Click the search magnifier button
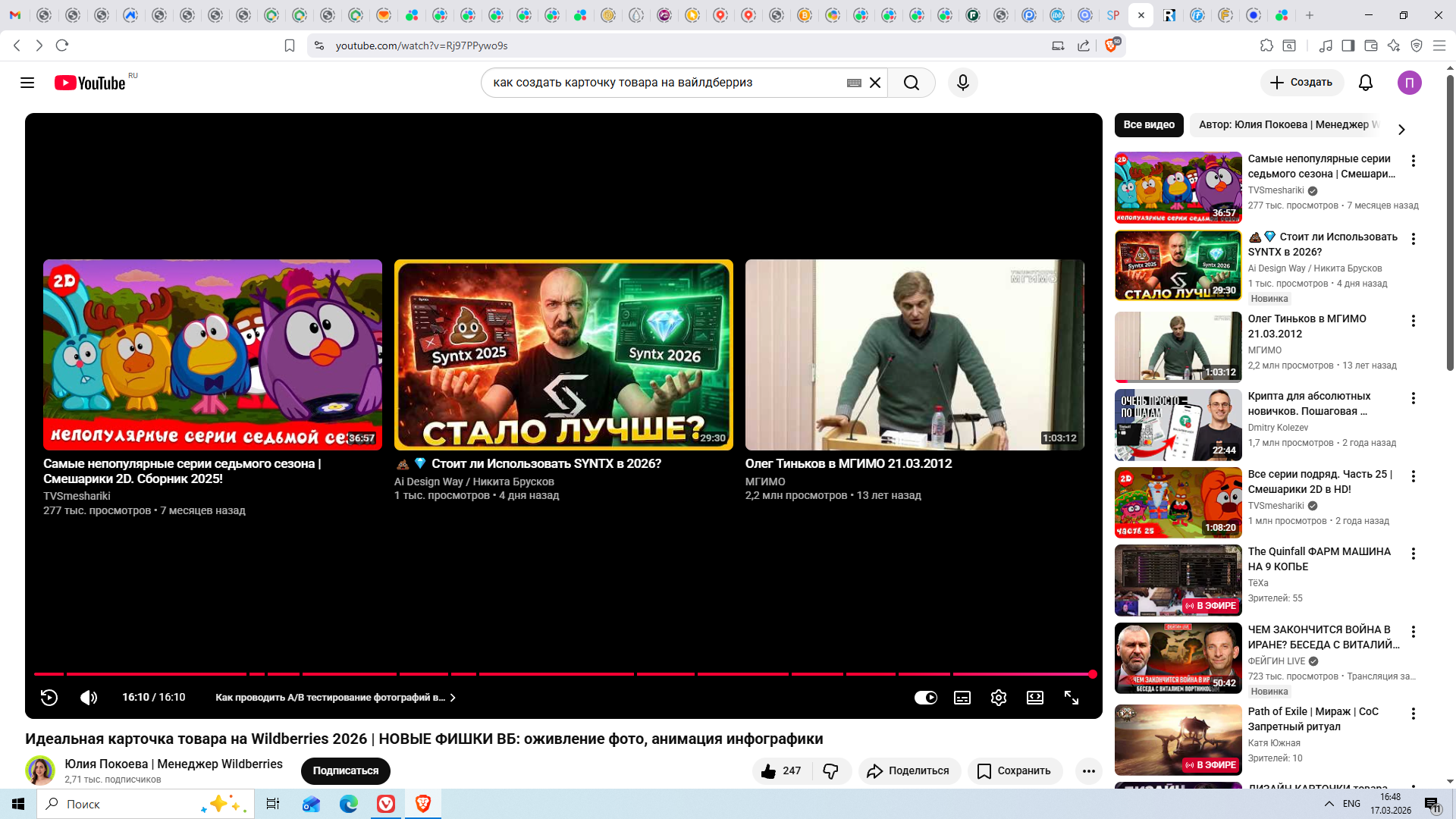Viewport: 1456px width, 819px height. (x=912, y=83)
